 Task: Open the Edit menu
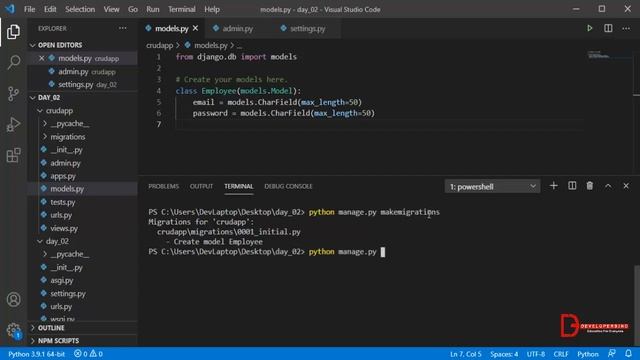pos(50,9)
